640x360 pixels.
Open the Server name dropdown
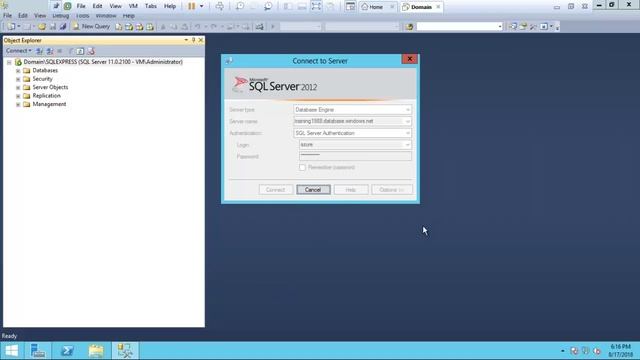click(407, 121)
